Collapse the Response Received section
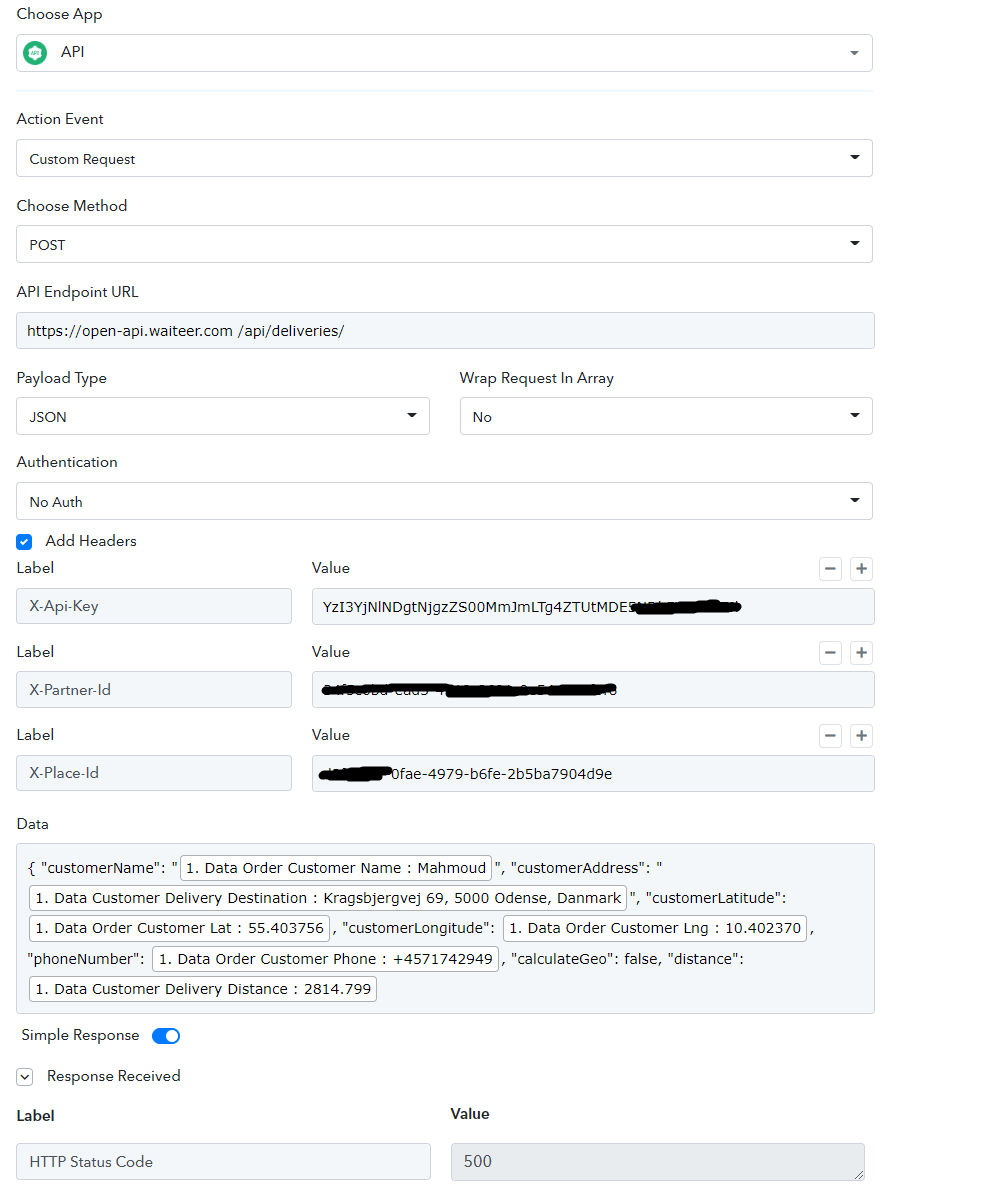 [x=25, y=1077]
